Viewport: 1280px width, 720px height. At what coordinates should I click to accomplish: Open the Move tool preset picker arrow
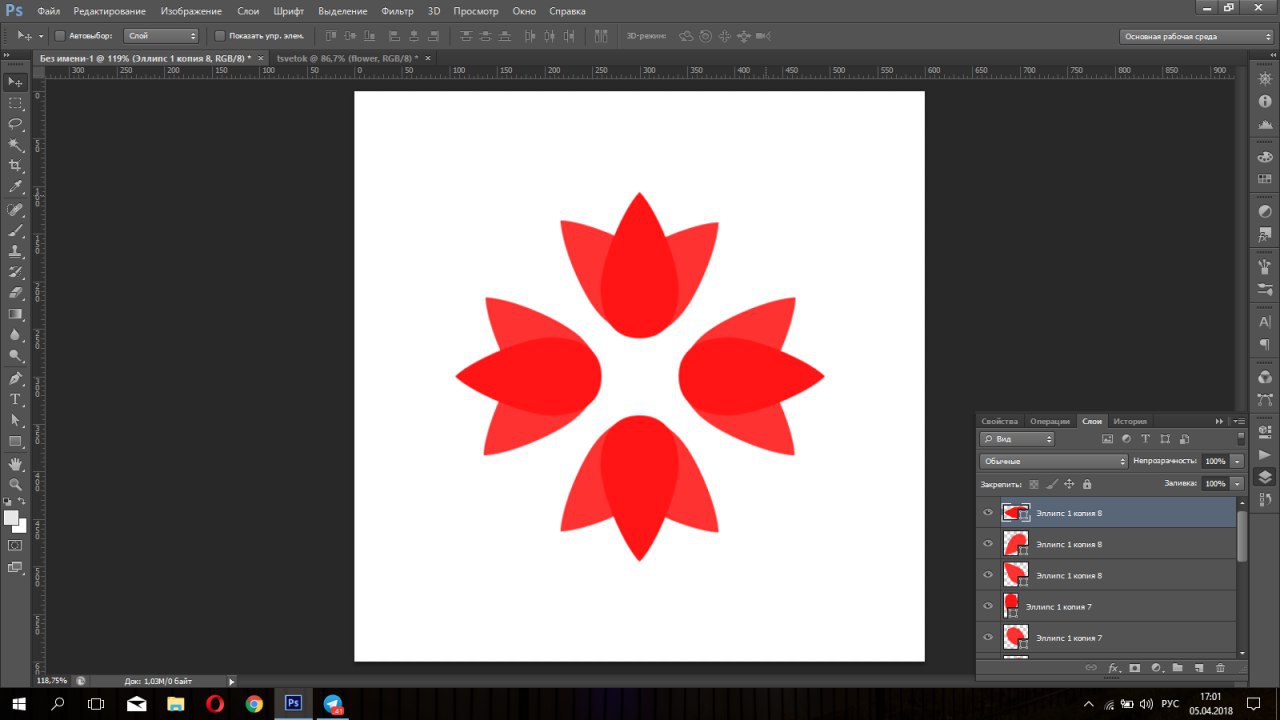point(41,36)
